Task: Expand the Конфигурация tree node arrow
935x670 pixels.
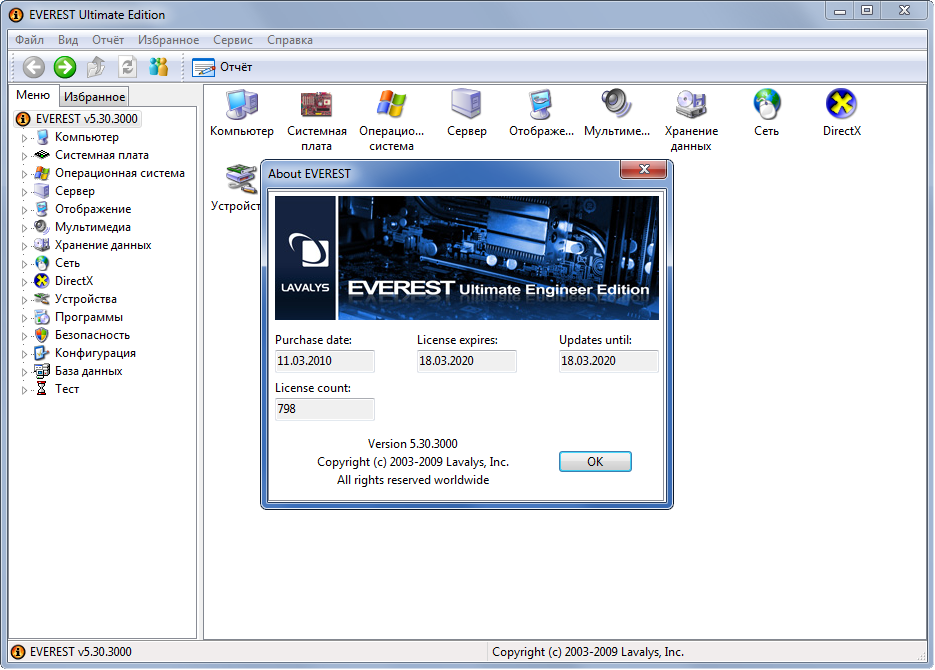Action: (x=24, y=353)
